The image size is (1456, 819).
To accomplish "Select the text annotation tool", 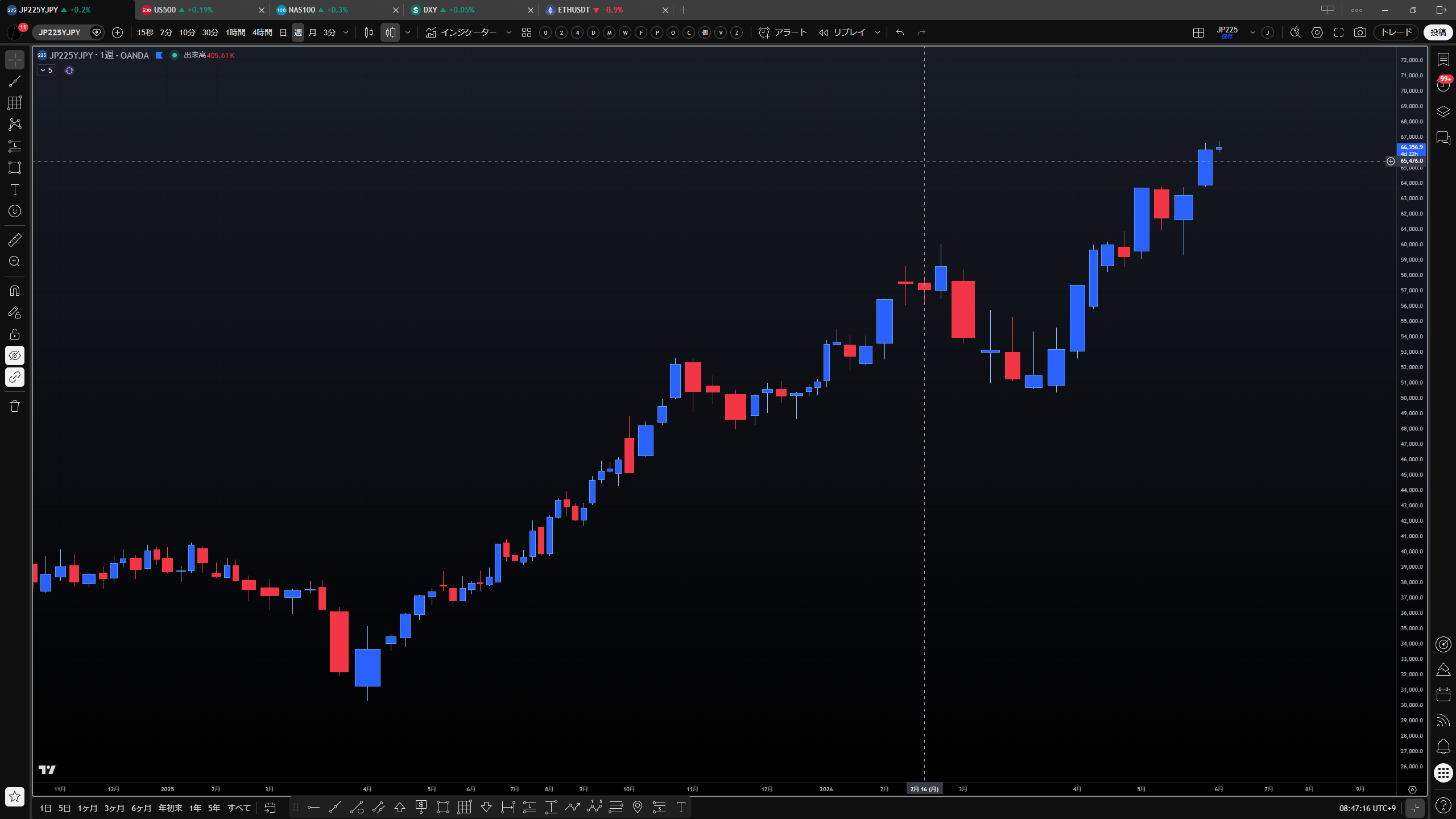I will coord(15,189).
